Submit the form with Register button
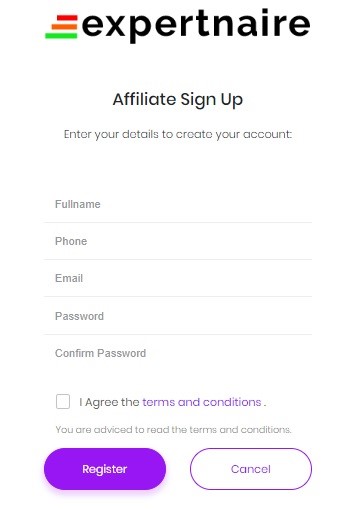Image resolution: width=361 pixels, height=509 pixels. coord(105,469)
